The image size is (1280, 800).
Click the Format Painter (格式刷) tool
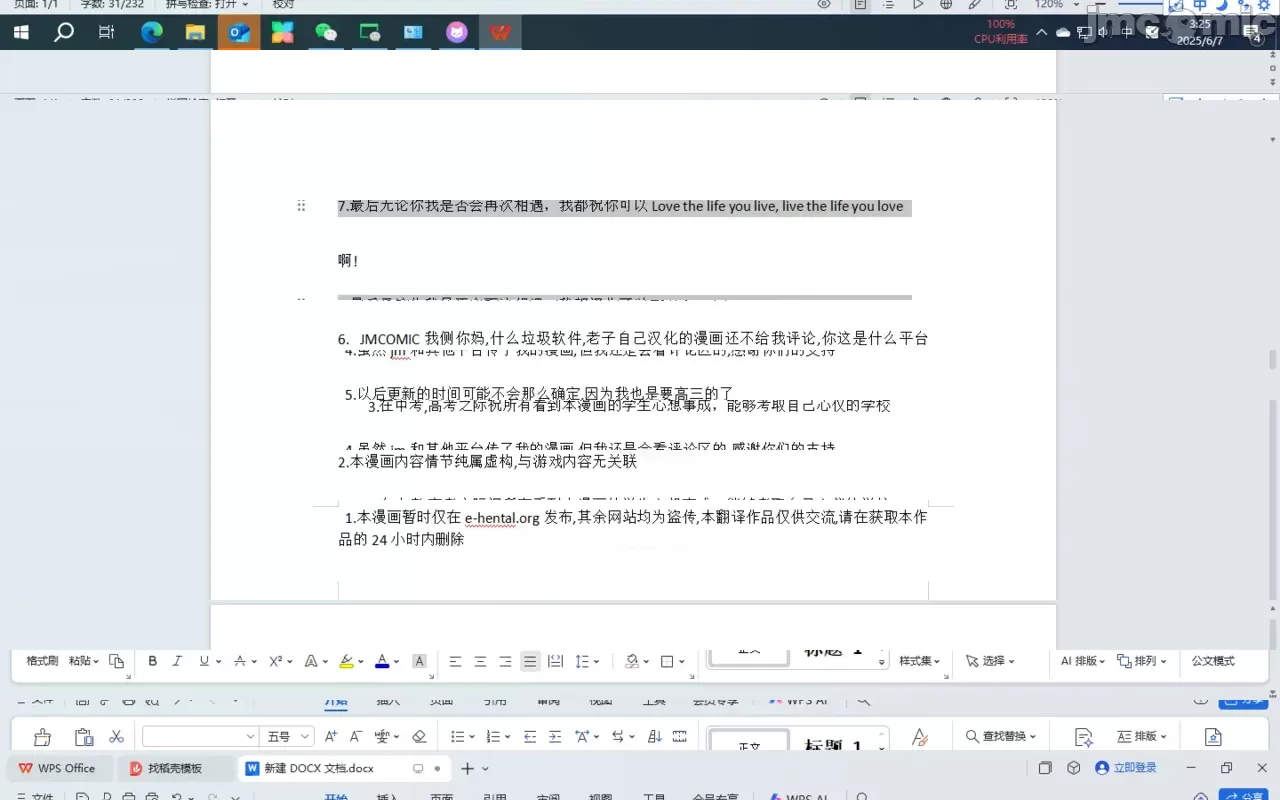[42, 661]
